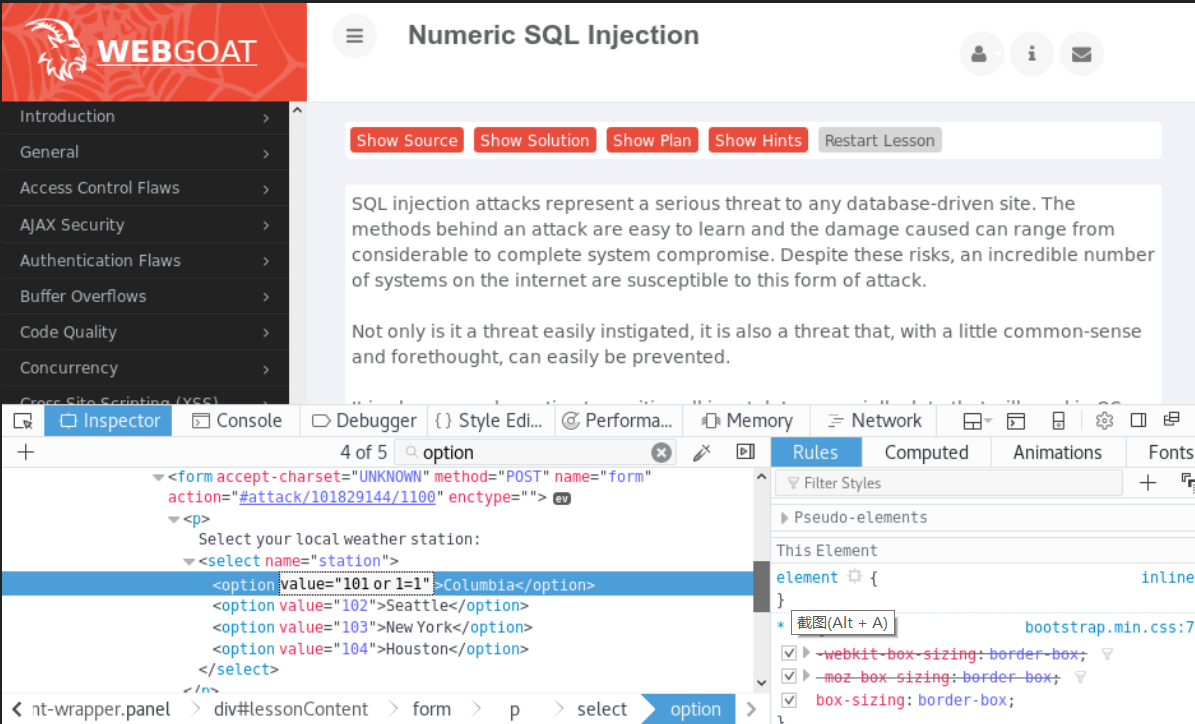Click the Filter Styles input field
Image resolution: width=1195 pixels, height=724 pixels.
click(x=949, y=482)
